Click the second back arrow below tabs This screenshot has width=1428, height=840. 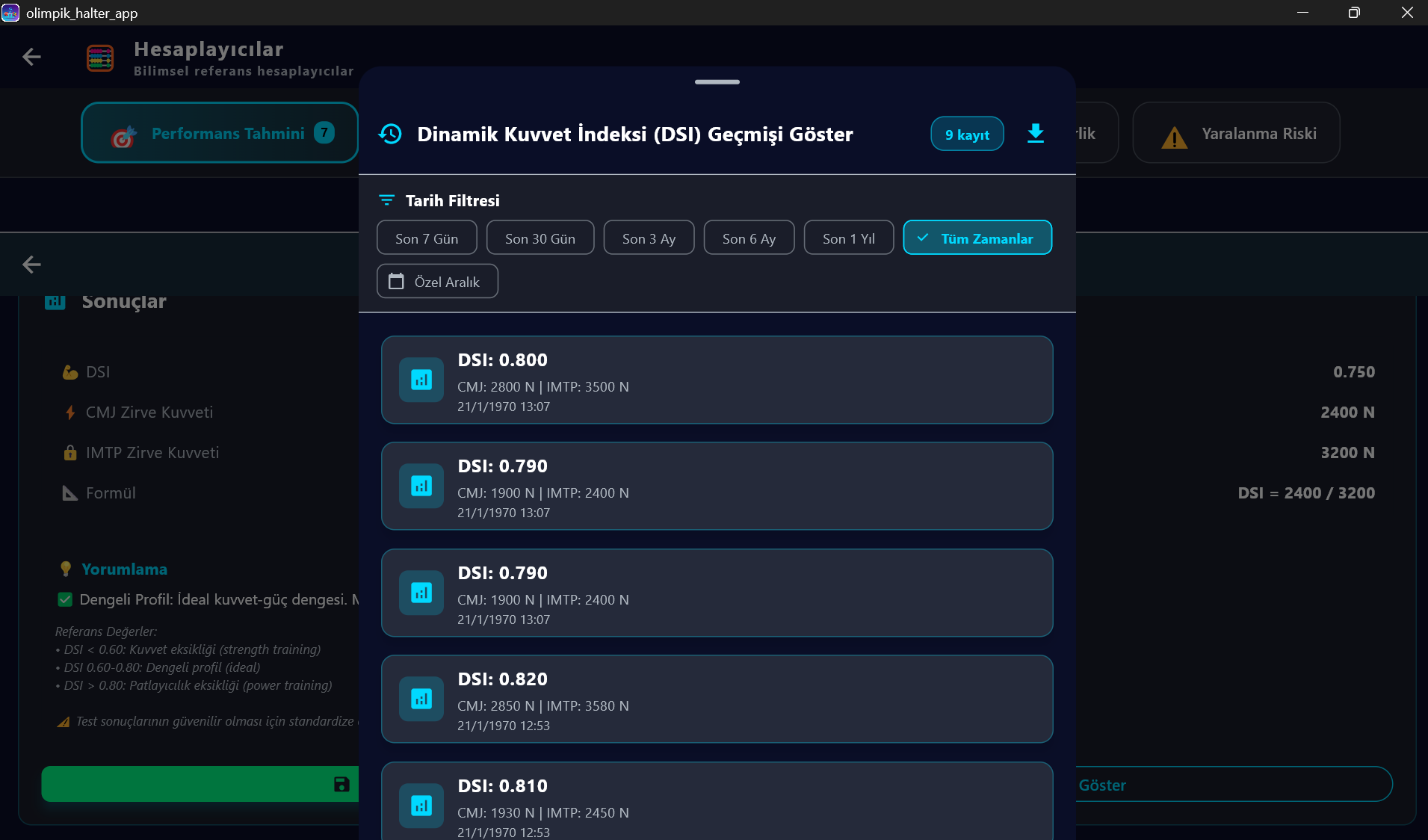coord(31,265)
